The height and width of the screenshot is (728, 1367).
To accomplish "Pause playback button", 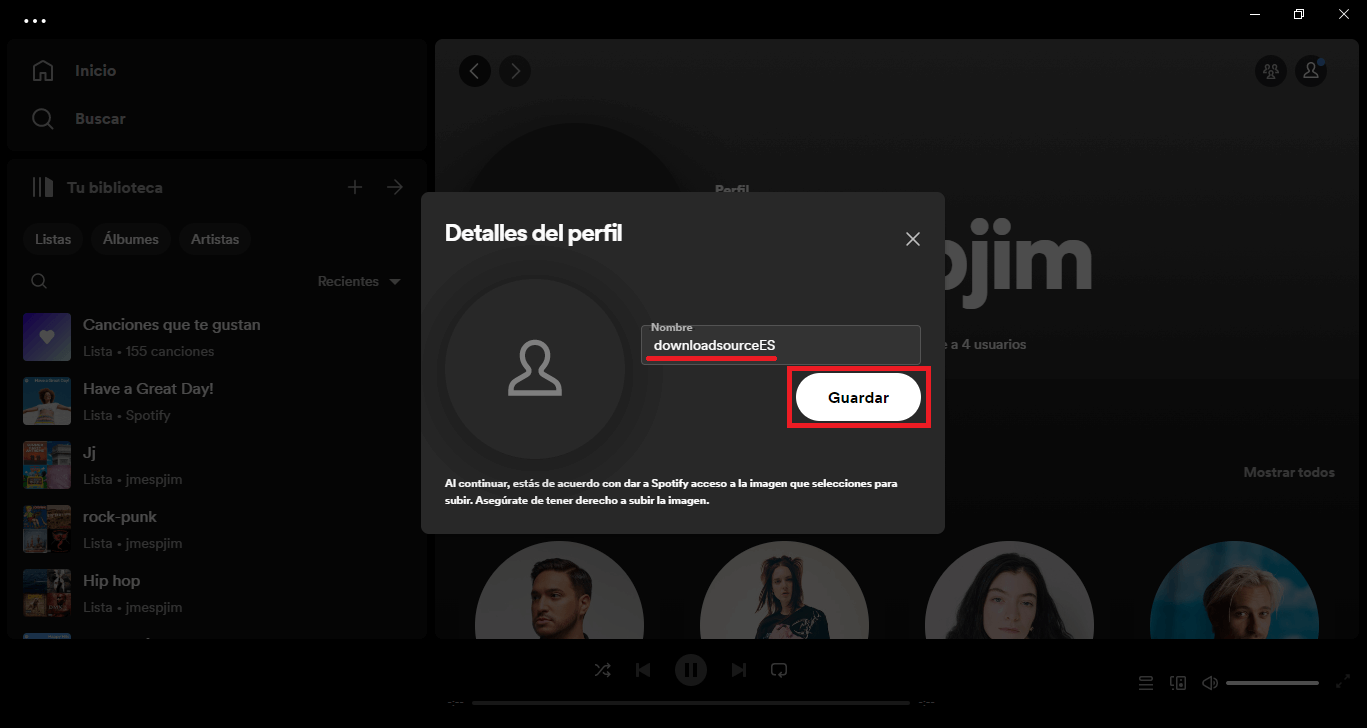I will click(690, 669).
